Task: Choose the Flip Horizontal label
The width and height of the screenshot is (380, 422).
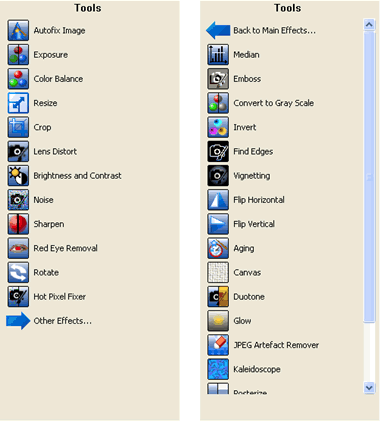Action: [x=259, y=200]
